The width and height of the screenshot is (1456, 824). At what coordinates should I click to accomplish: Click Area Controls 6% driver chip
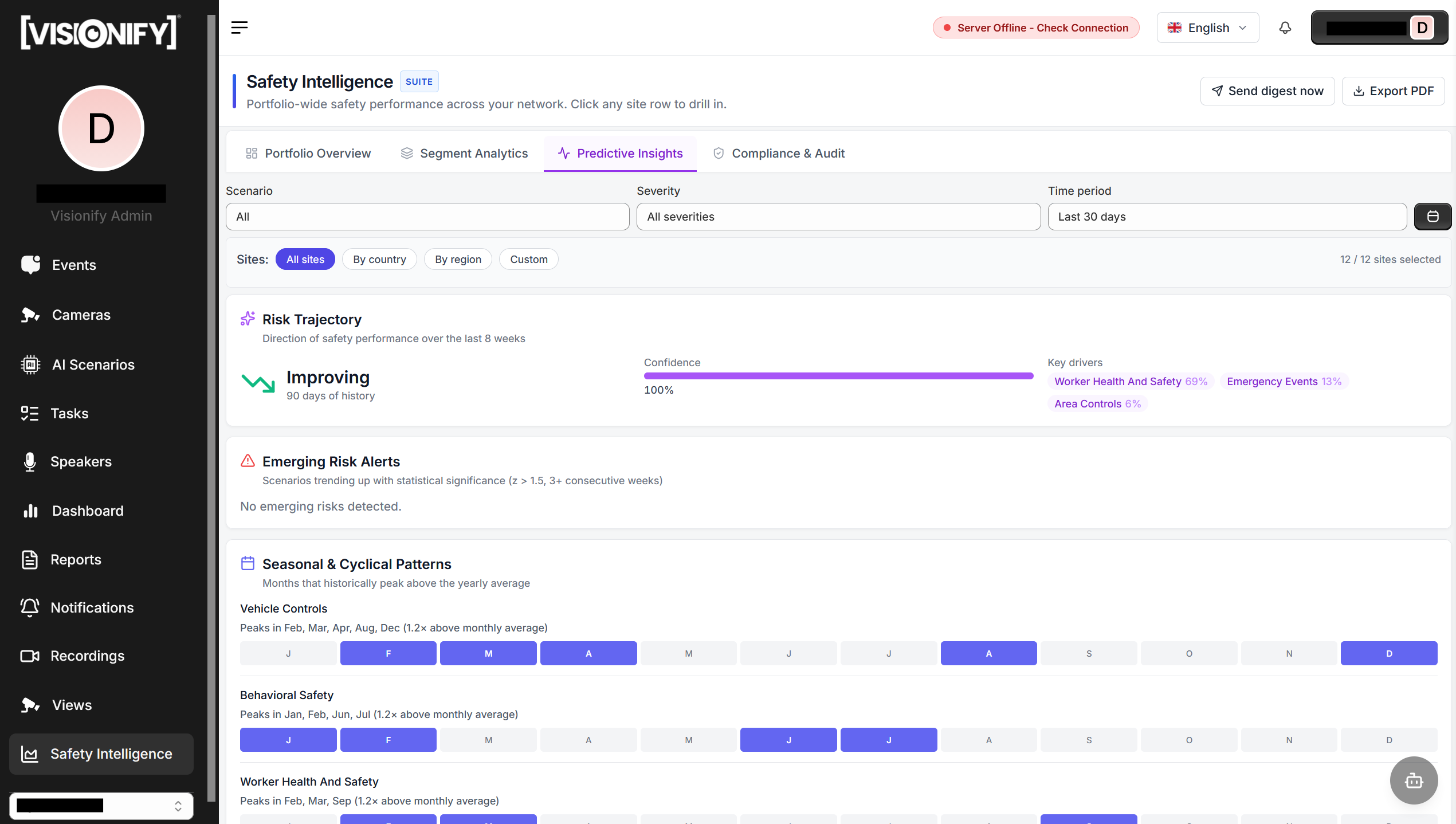click(1097, 403)
